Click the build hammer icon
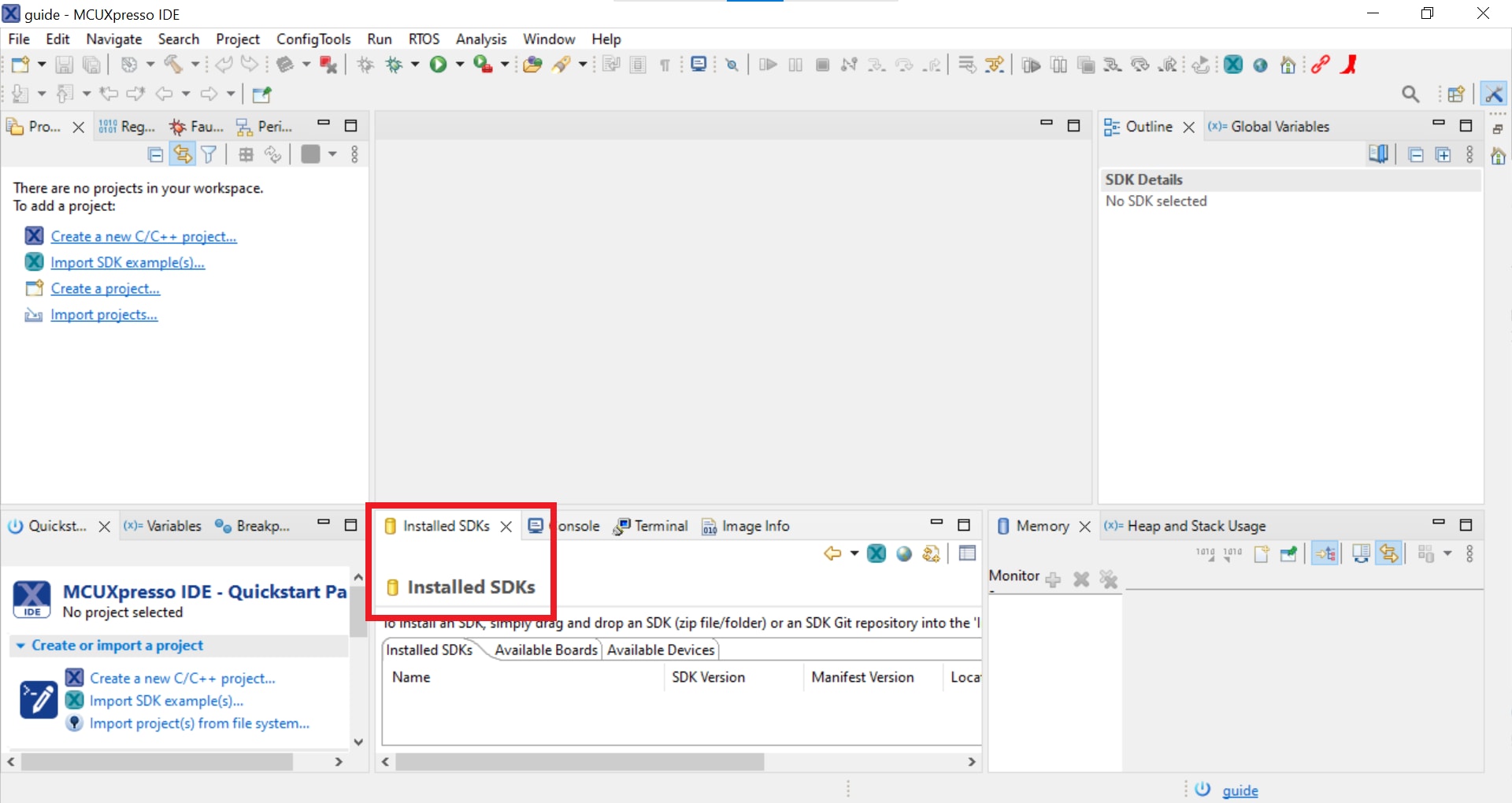 (x=173, y=65)
